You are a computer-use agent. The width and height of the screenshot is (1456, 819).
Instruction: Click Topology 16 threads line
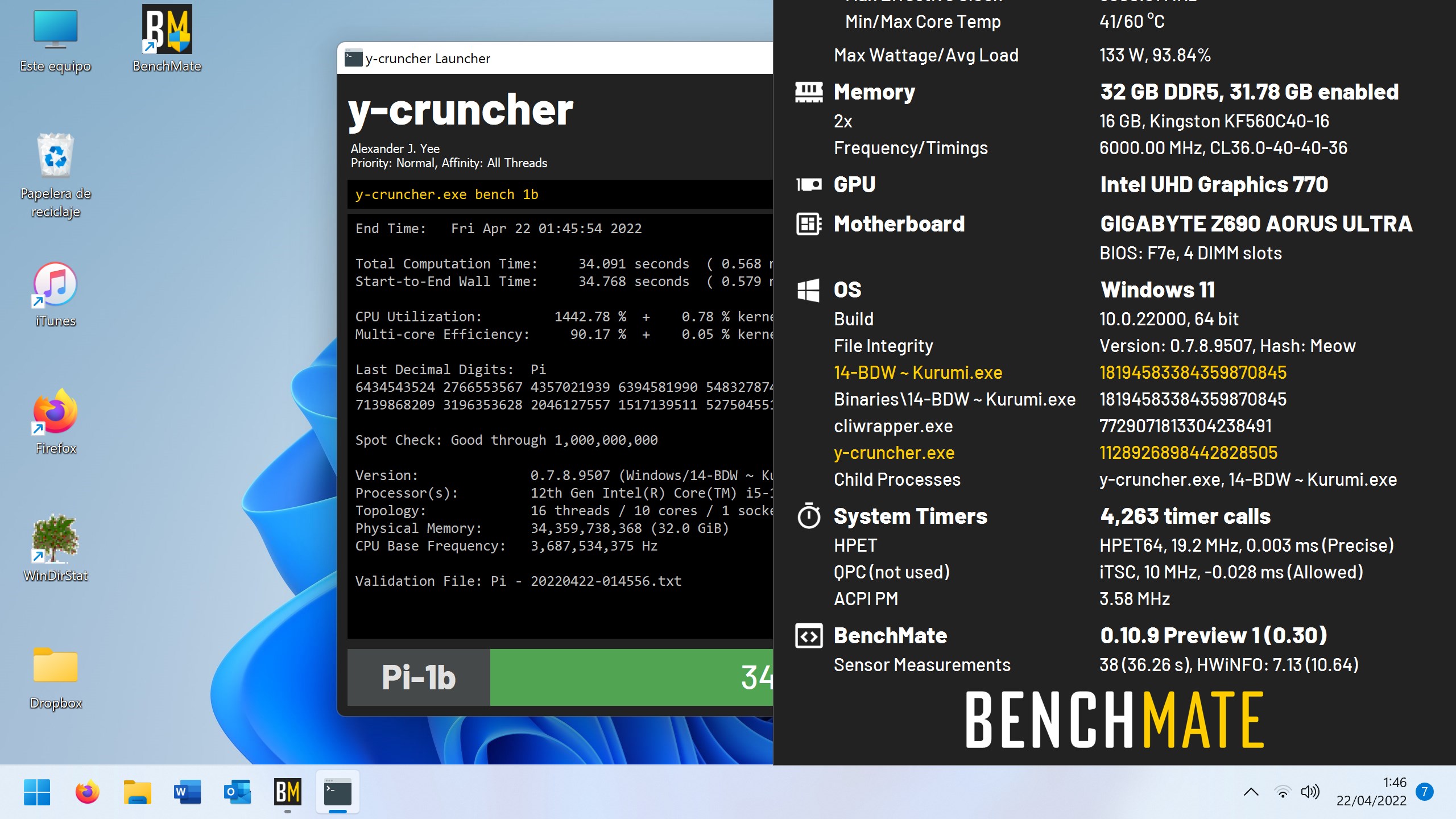click(x=564, y=511)
